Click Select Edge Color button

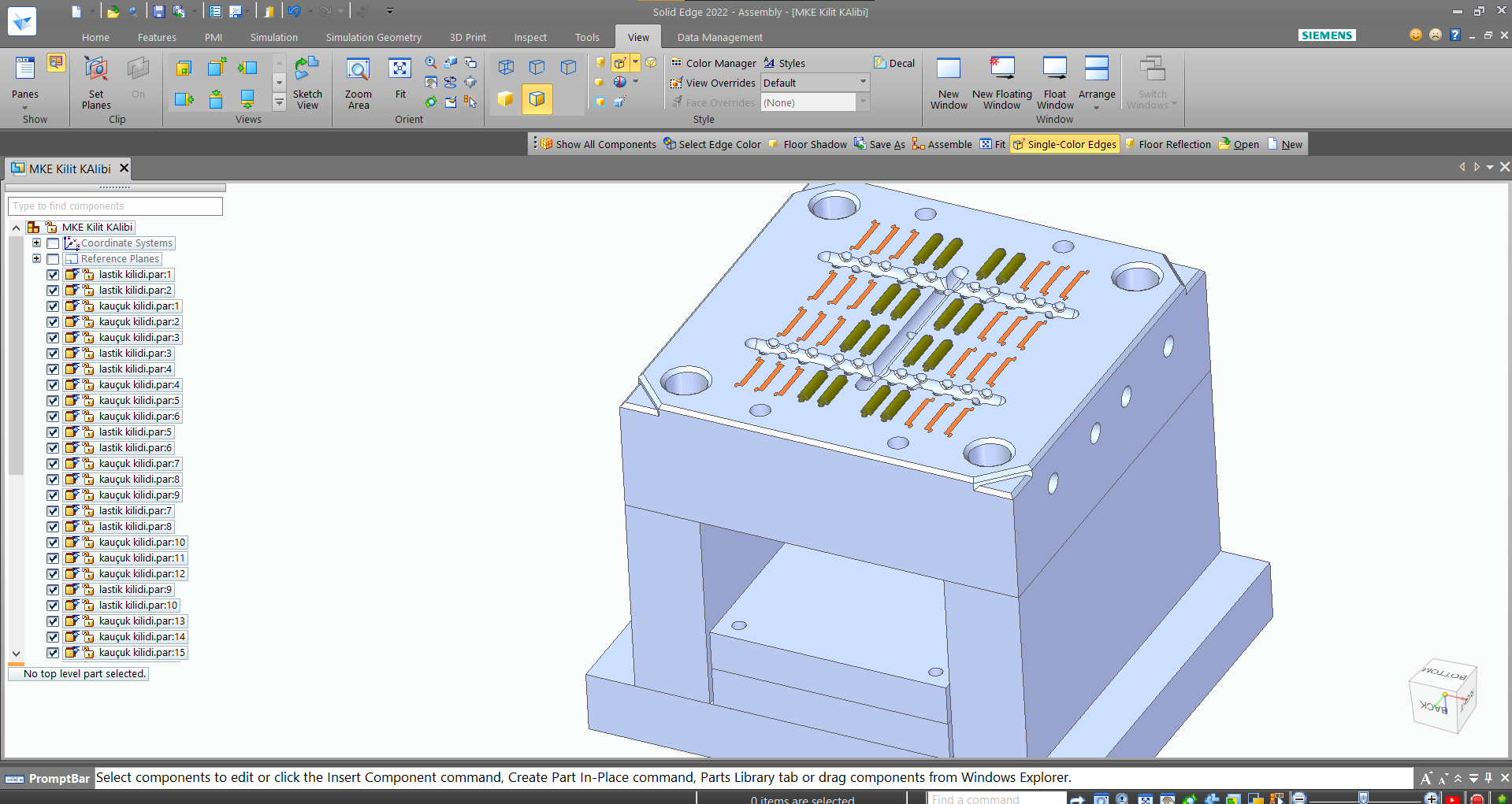[x=712, y=144]
